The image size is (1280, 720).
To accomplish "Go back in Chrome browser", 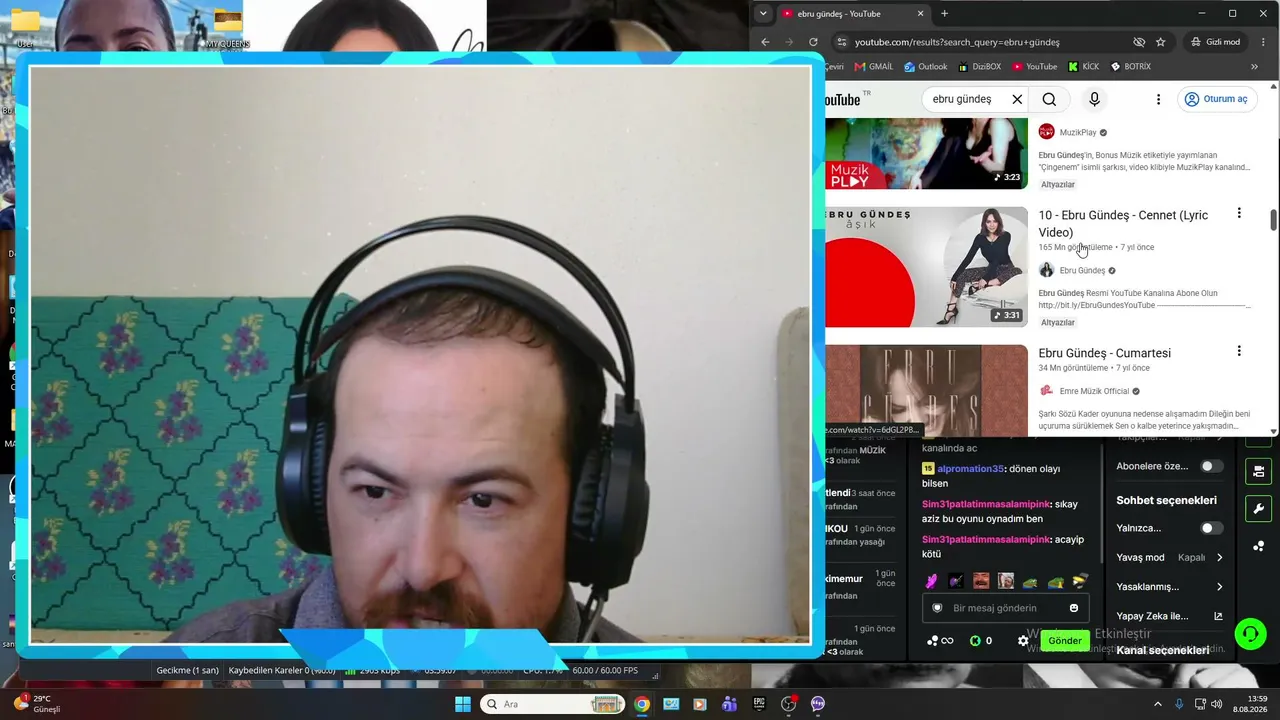I will coord(765,42).
